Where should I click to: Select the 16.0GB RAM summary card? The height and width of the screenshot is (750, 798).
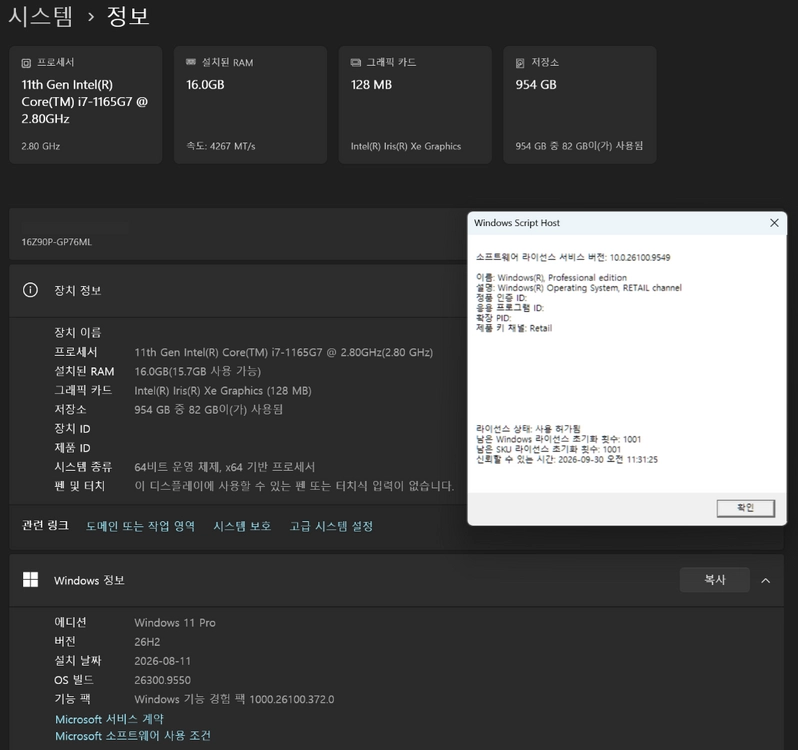click(x=250, y=105)
